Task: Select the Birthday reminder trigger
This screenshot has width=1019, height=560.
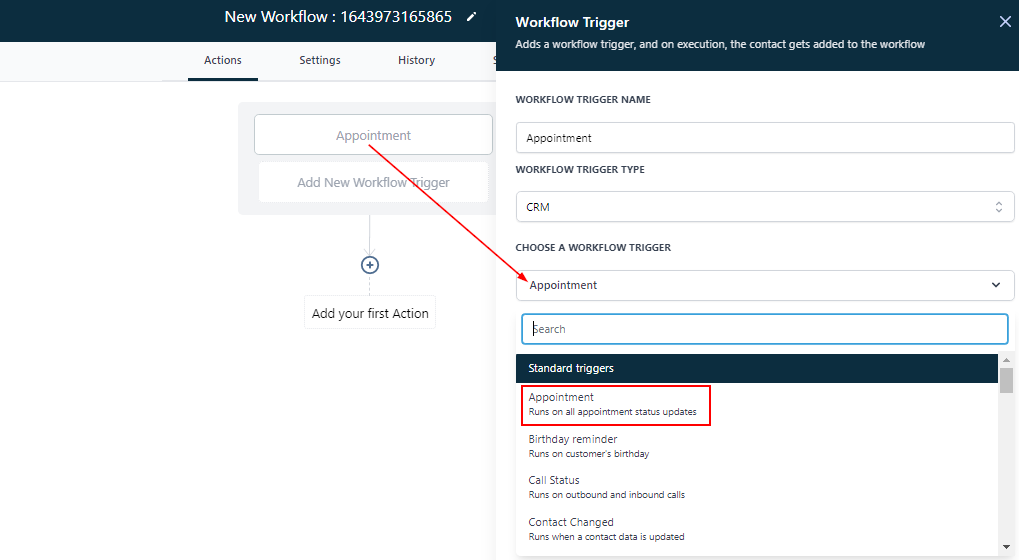Action: pos(588,446)
